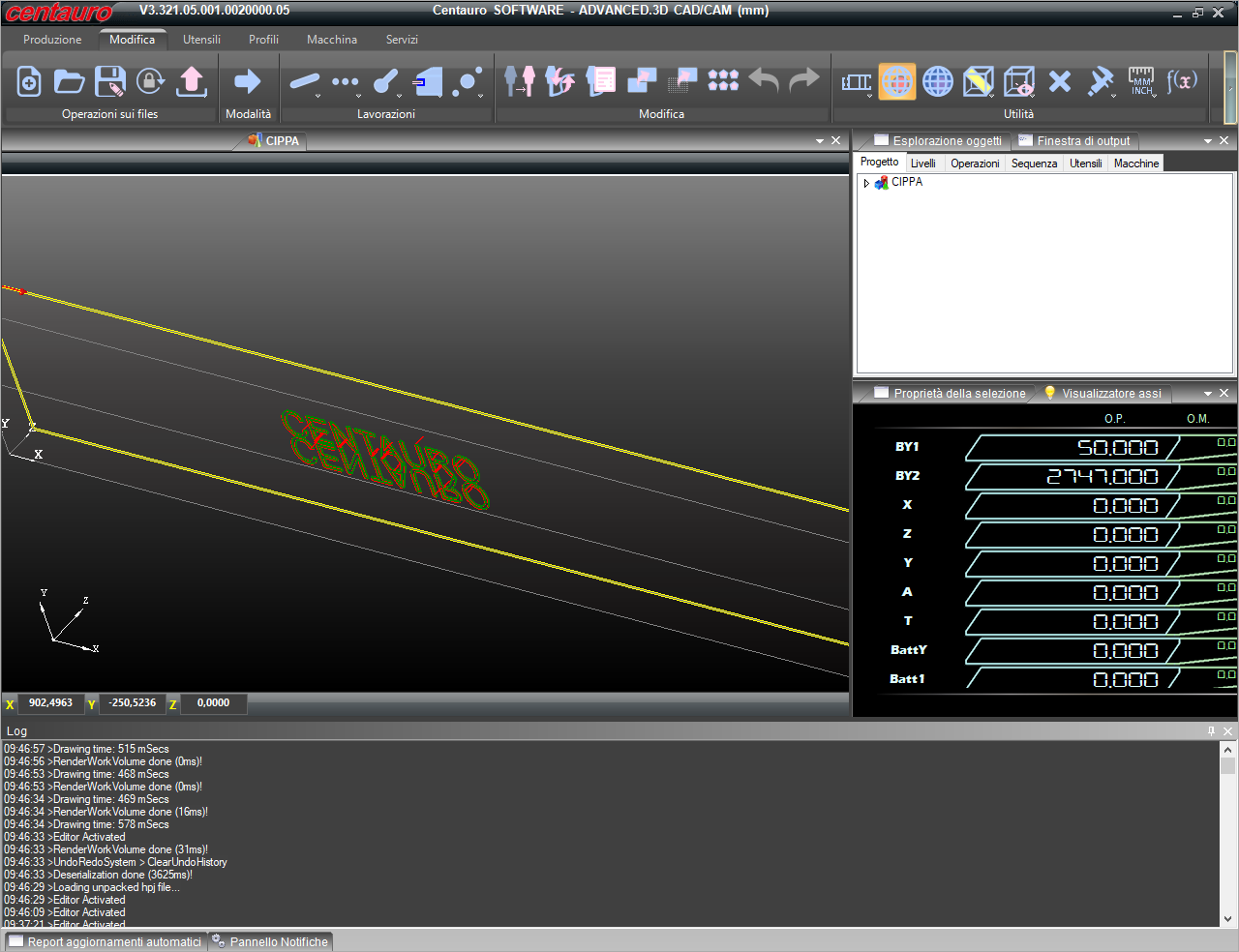Select the linear machining tool icon
Viewport: 1239px width, 952px height.
point(305,82)
